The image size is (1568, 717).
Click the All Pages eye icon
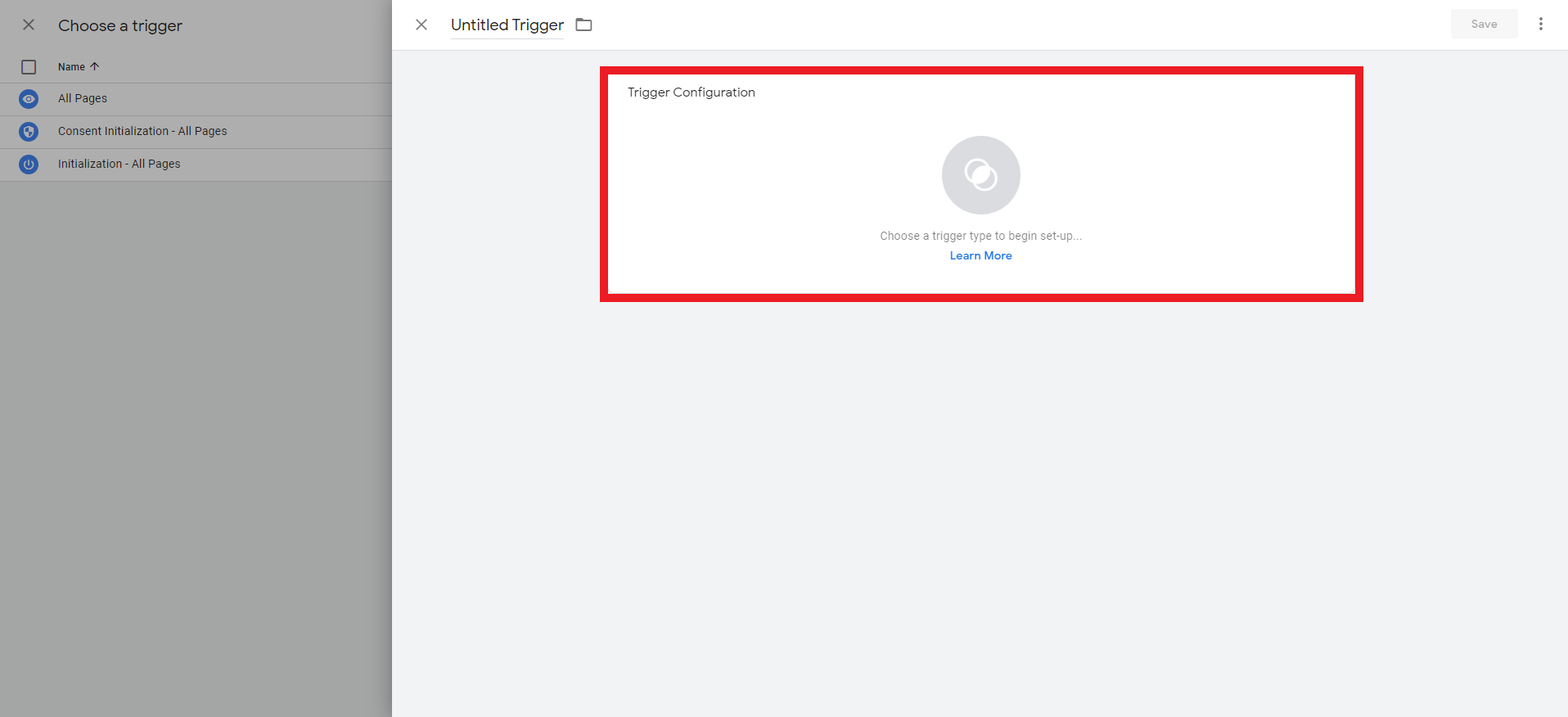click(x=29, y=99)
